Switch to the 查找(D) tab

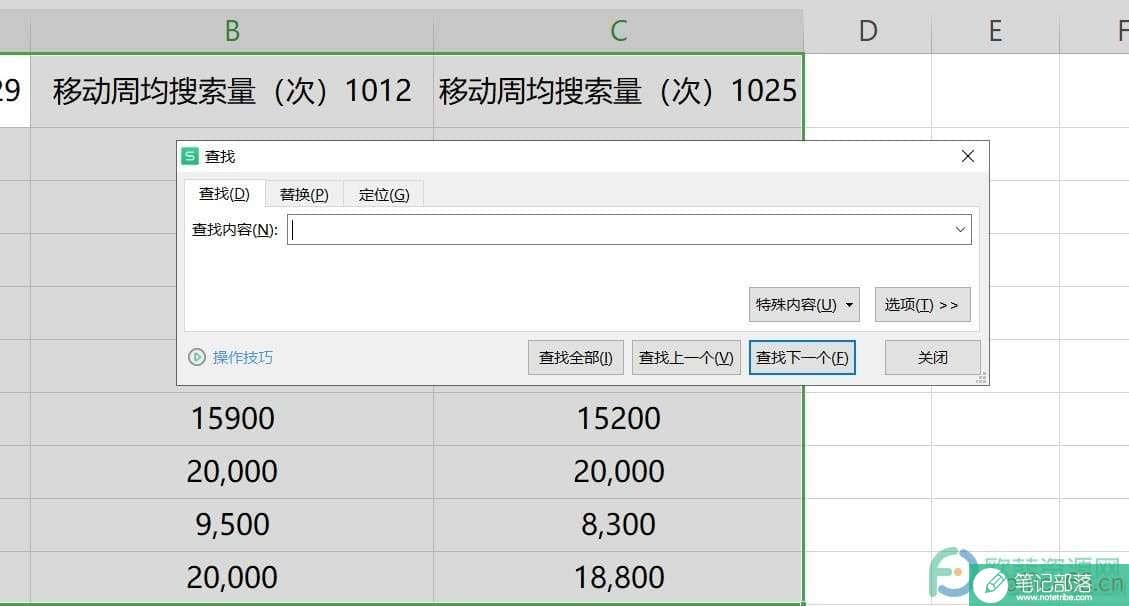224,194
